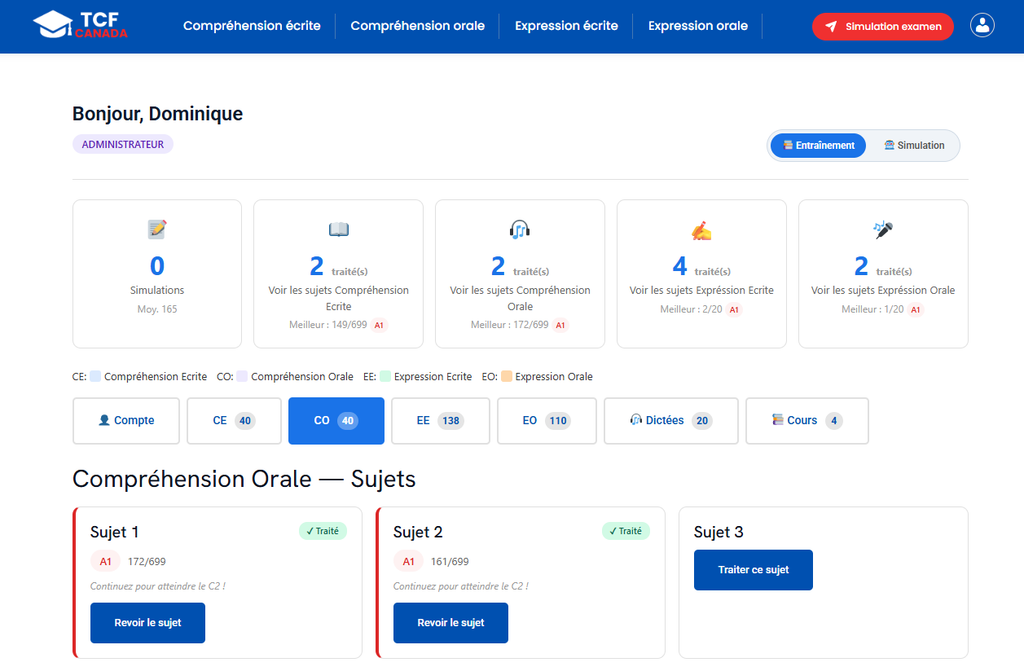Screen dimensions: 1024x670
Task: Click the Moy. 165 text
Action: point(157,310)
